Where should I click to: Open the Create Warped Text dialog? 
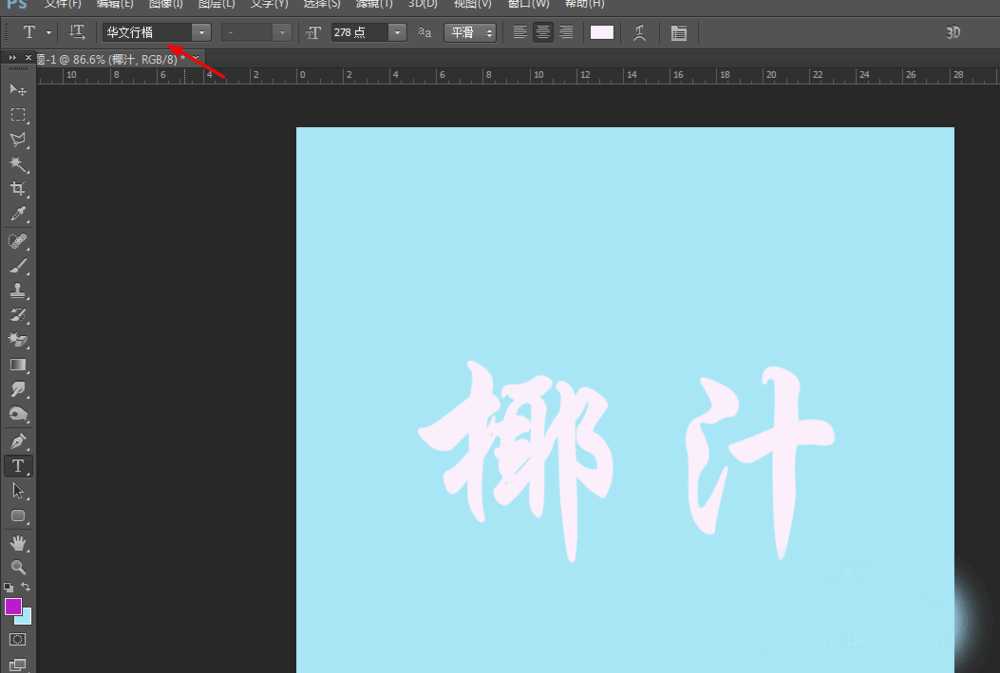pyautogui.click(x=639, y=32)
